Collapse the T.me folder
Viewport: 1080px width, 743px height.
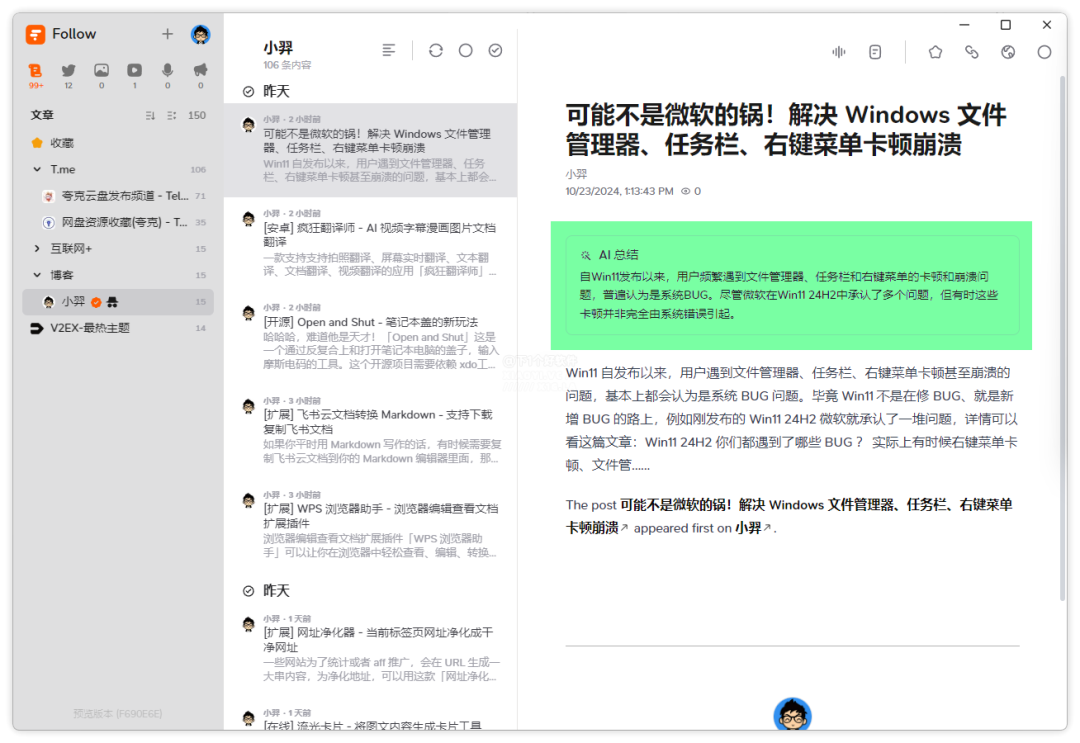coord(37,169)
